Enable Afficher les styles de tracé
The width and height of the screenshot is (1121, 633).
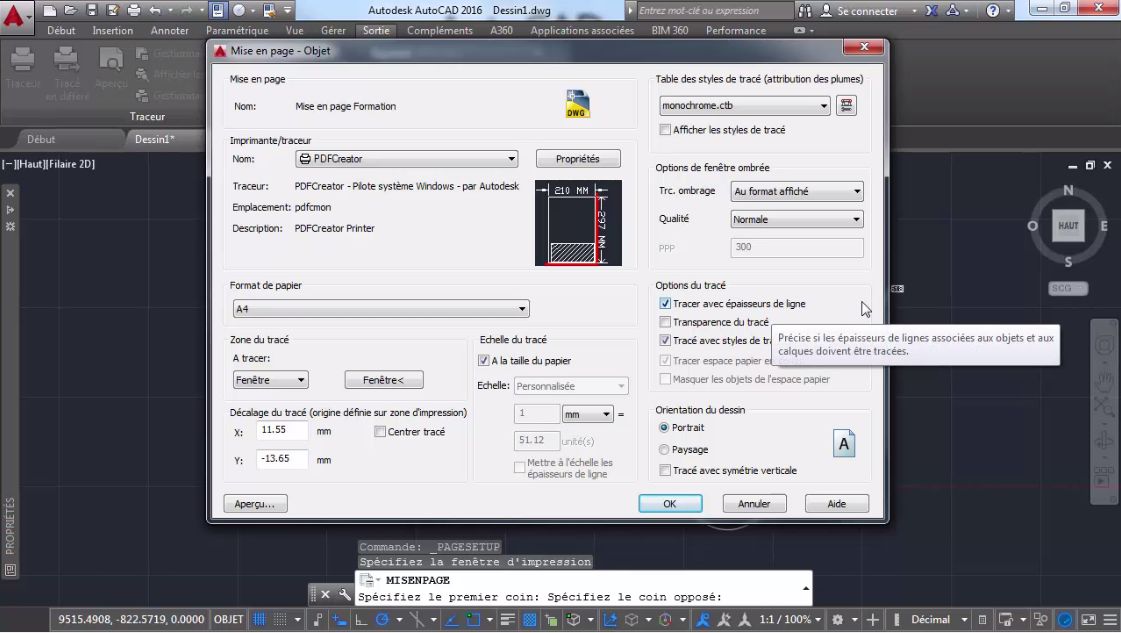click(665, 130)
